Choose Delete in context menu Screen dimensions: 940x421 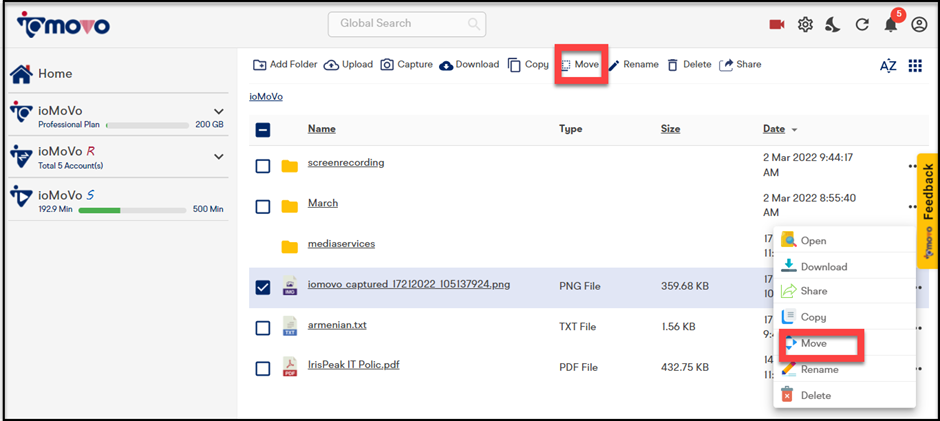pyautogui.click(x=844, y=395)
